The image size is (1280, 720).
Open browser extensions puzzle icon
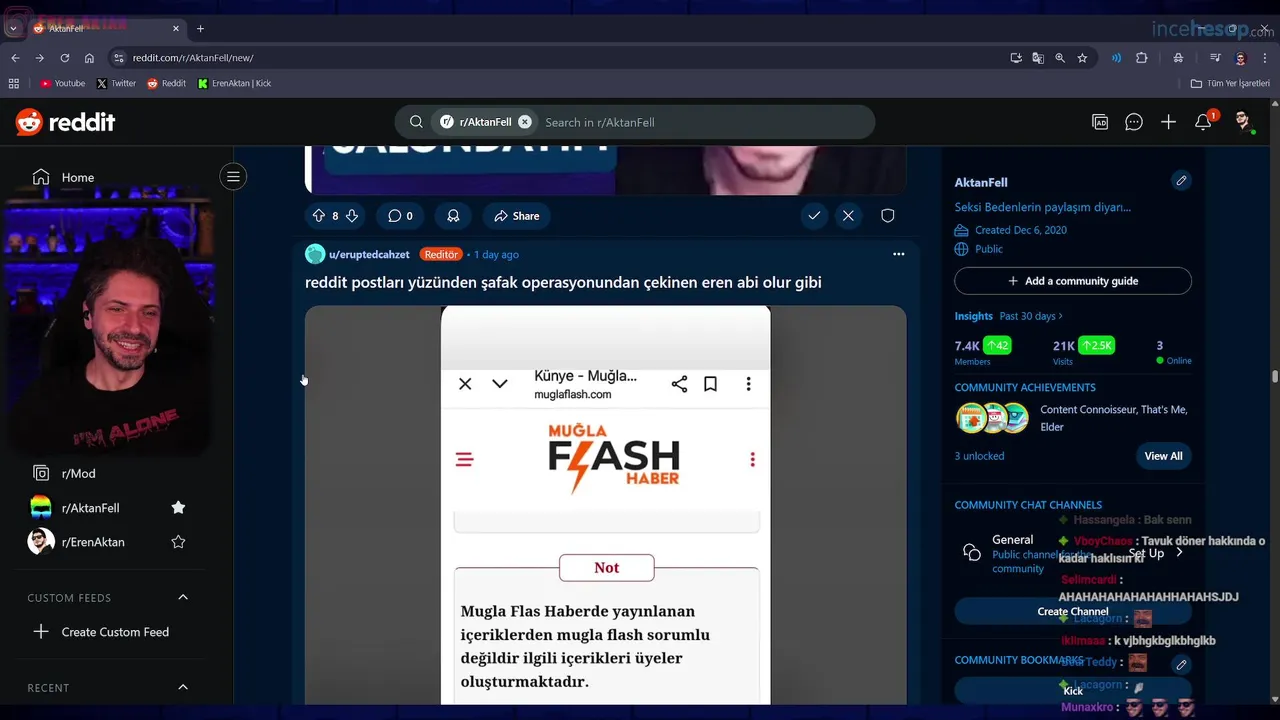point(1142,58)
